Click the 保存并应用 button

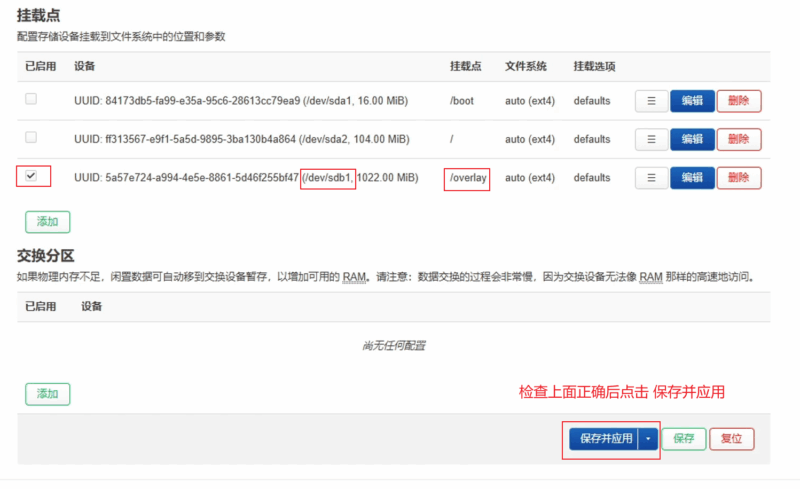pyautogui.click(x=606, y=438)
